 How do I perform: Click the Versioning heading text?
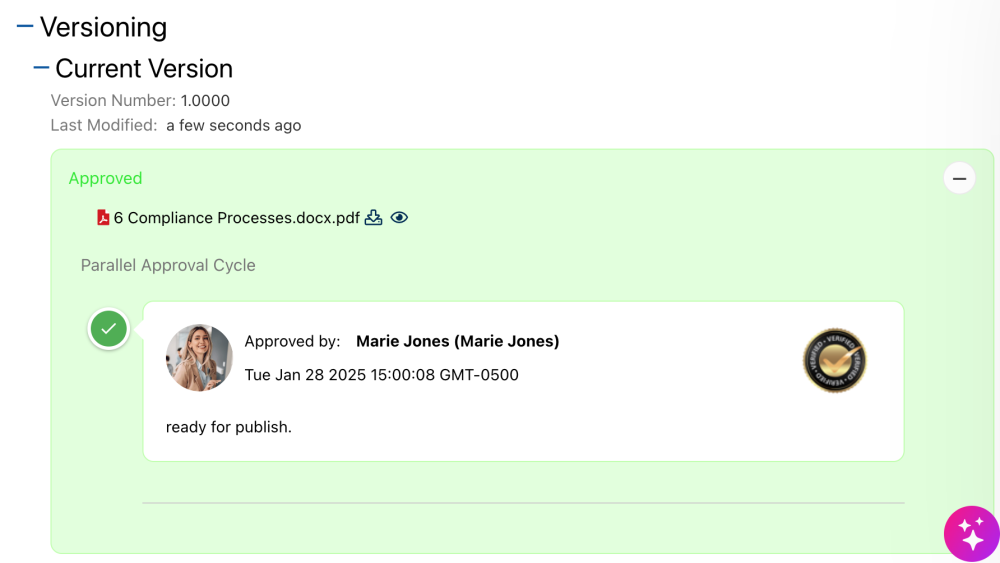pos(103,27)
